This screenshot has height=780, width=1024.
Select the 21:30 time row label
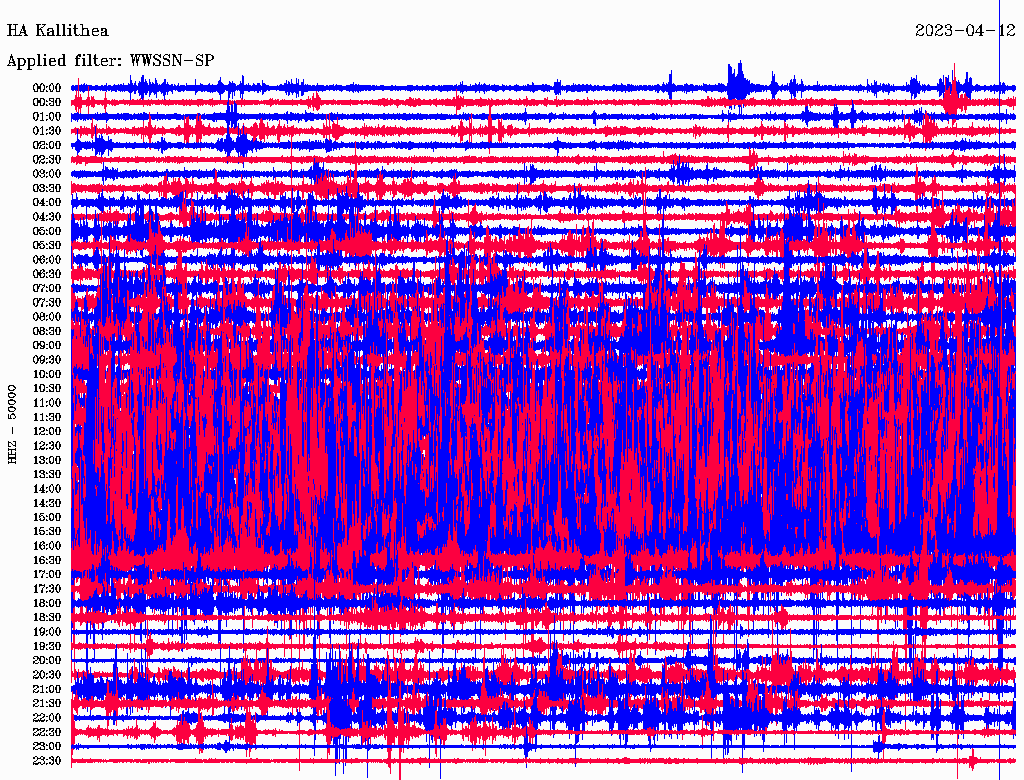tap(47, 704)
